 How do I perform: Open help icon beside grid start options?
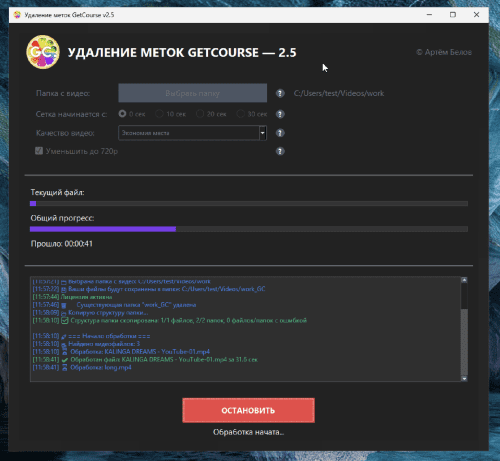(280, 114)
